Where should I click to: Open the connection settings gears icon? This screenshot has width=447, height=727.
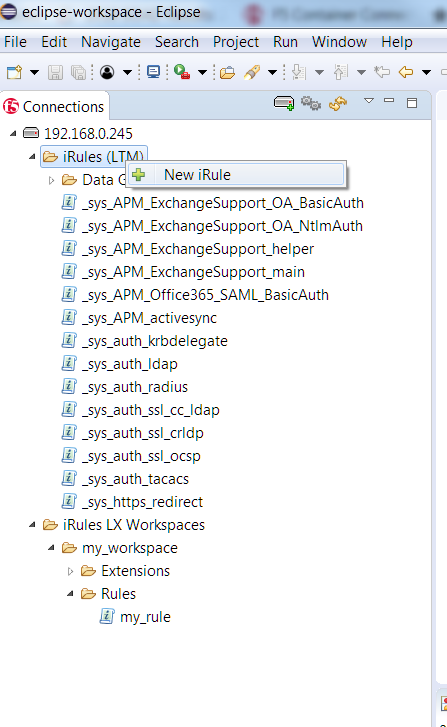point(311,103)
